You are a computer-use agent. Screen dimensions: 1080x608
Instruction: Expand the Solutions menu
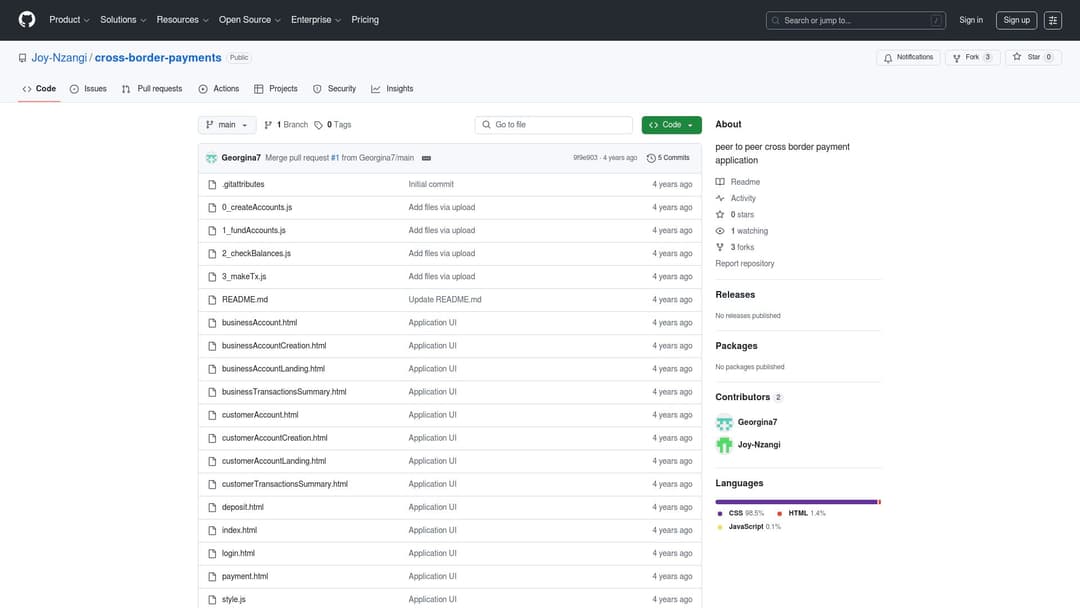[123, 20]
